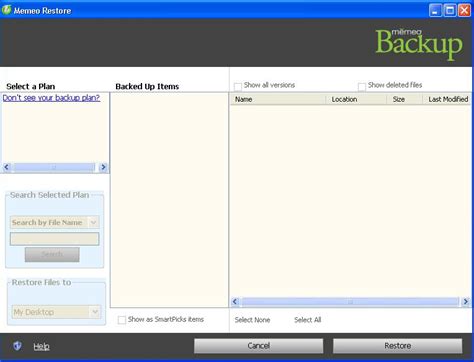Viewport: 474px width, 362px height.
Task: Click right scroll arrow of file list scrollbar
Action: coord(466,302)
